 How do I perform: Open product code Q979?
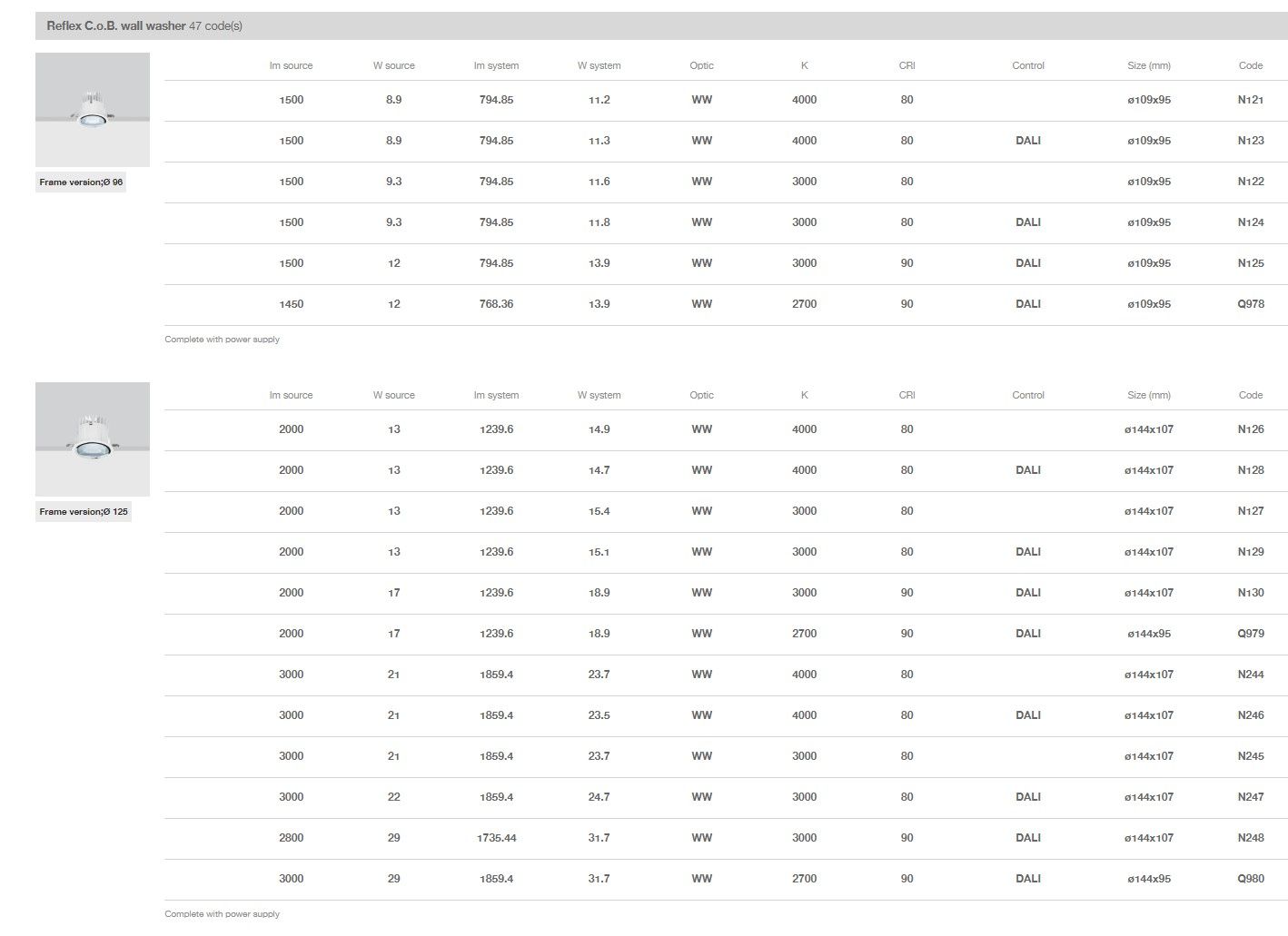coord(1250,634)
